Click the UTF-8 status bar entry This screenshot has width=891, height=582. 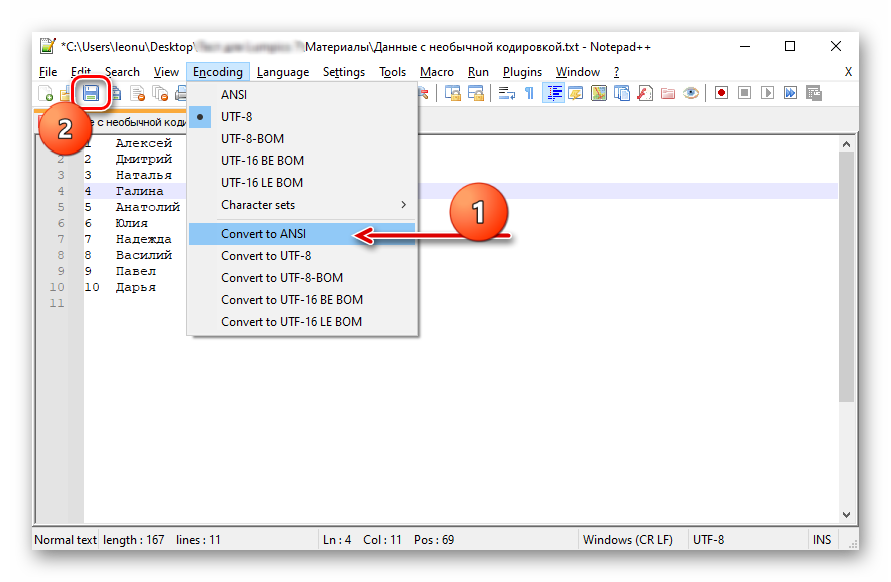tap(709, 539)
